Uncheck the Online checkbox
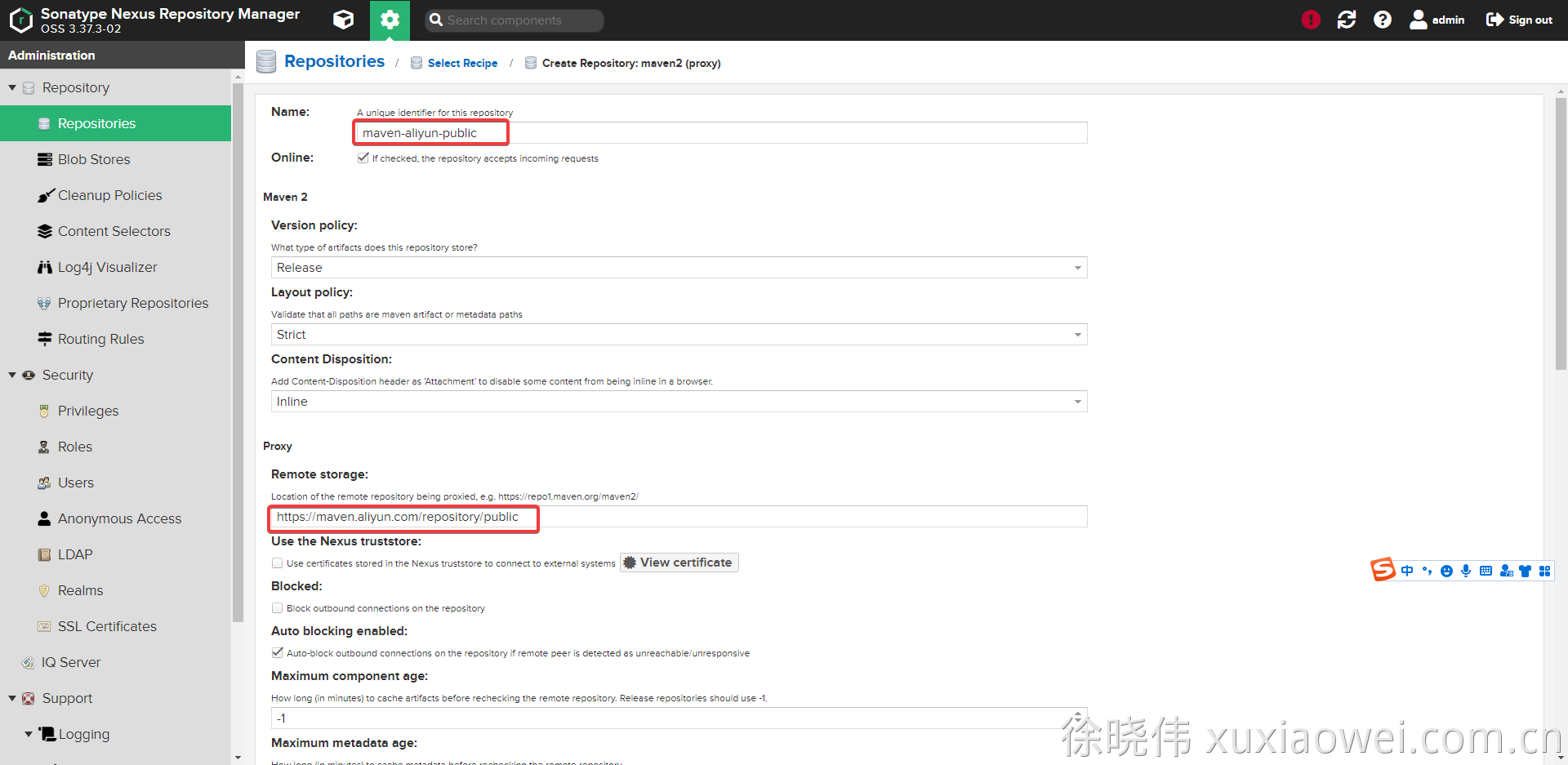 click(363, 158)
